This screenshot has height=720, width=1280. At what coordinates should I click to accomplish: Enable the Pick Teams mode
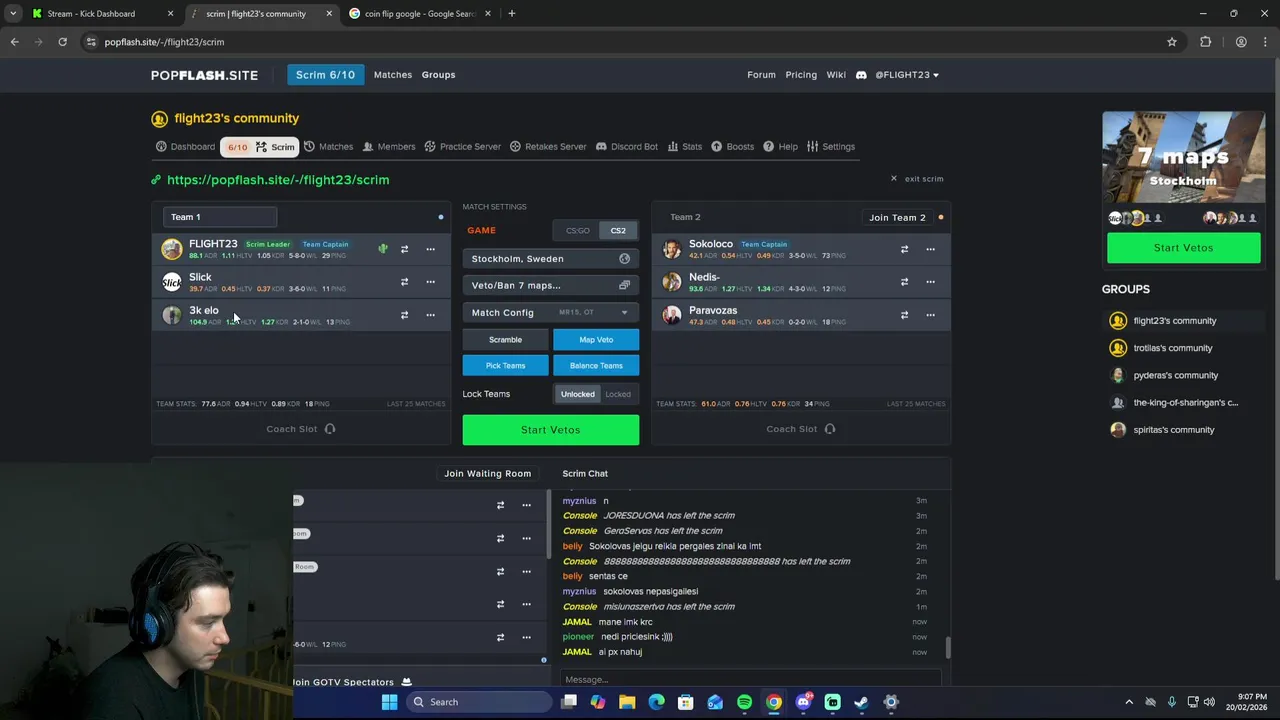coord(505,366)
